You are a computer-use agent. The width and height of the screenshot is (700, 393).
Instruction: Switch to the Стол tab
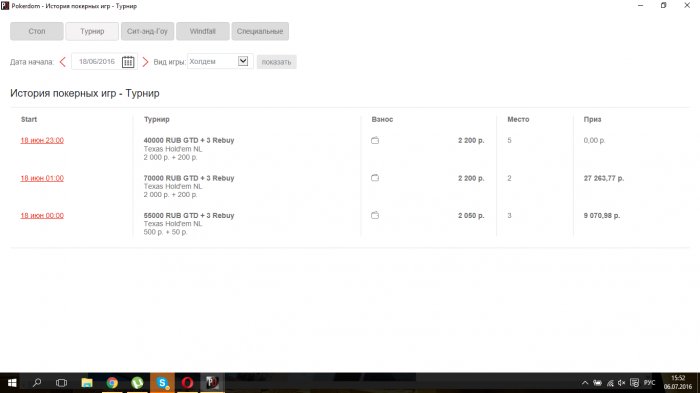[37, 31]
